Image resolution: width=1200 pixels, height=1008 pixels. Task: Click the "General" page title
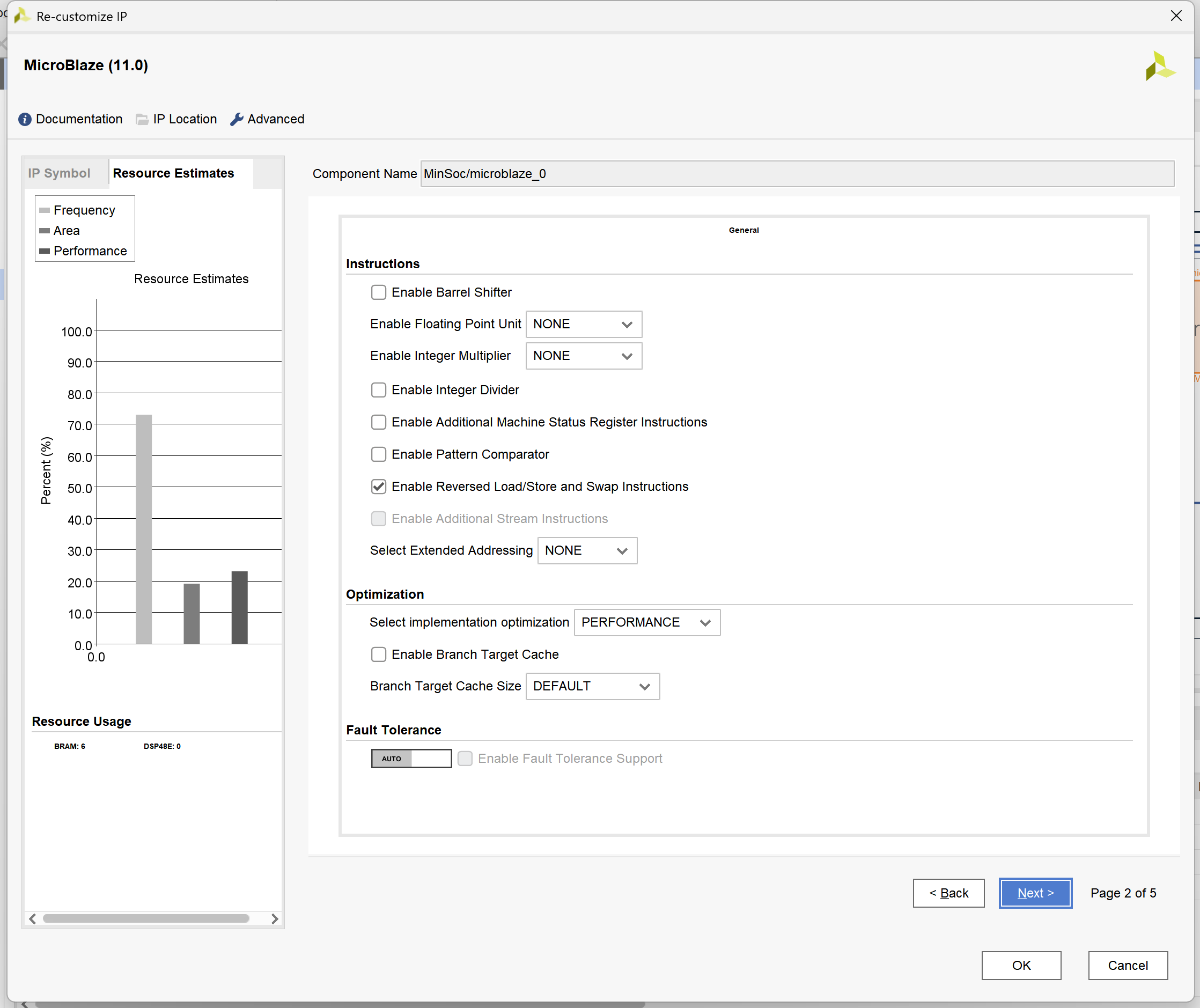pyautogui.click(x=744, y=230)
